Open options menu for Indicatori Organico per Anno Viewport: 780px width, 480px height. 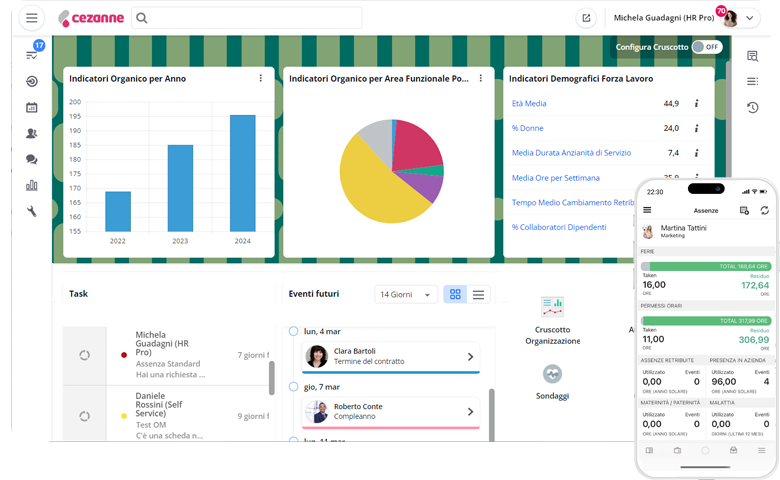[261, 78]
